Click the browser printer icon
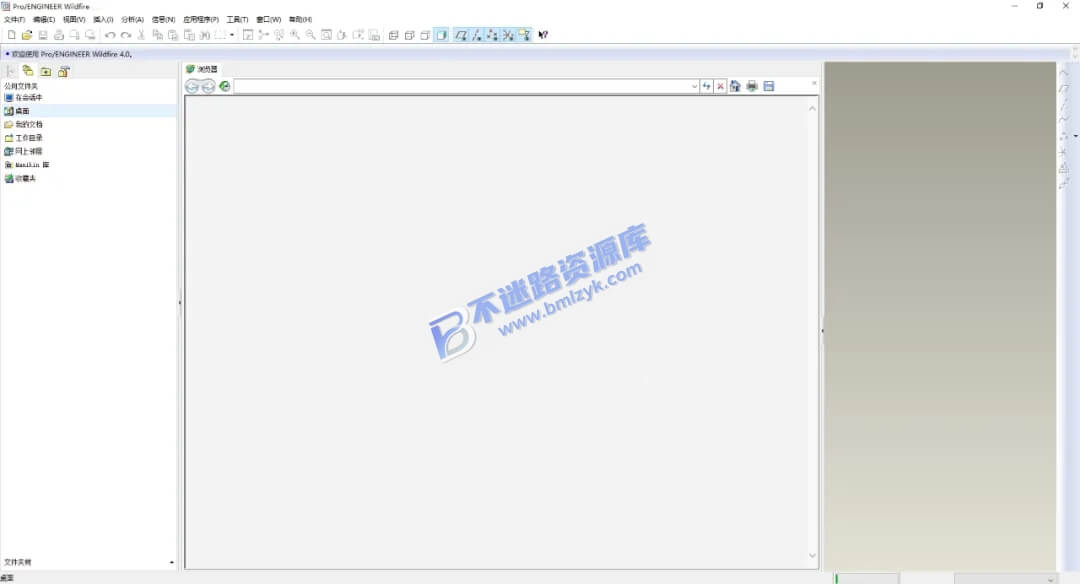The image size is (1080, 584). (x=751, y=86)
